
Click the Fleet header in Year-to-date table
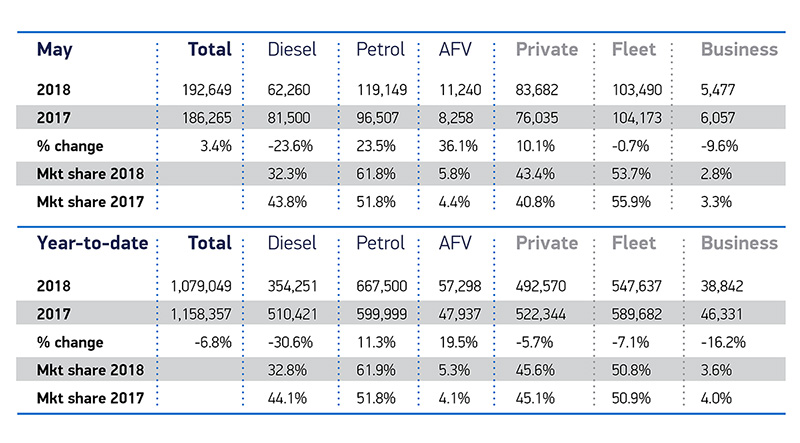pyautogui.click(x=633, y=243)
